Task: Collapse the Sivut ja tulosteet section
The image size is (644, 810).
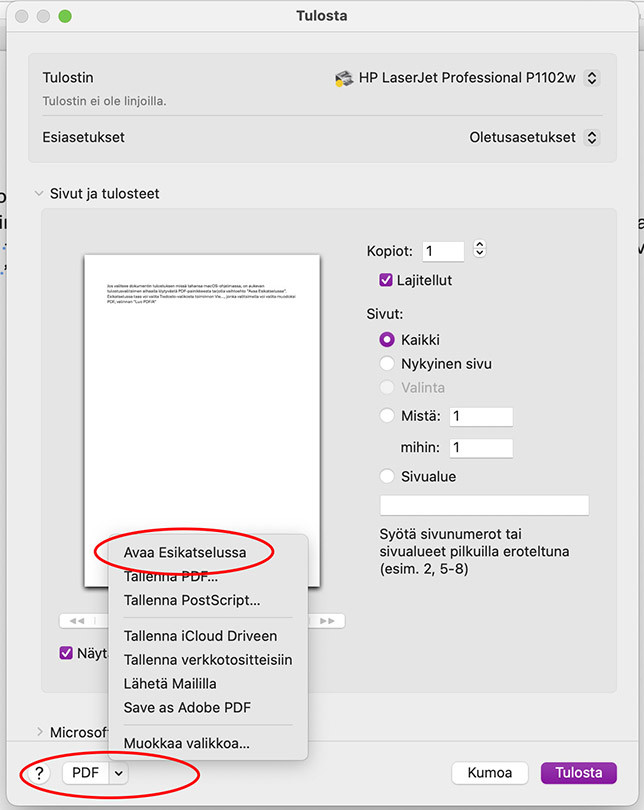Action: [39, 194]
